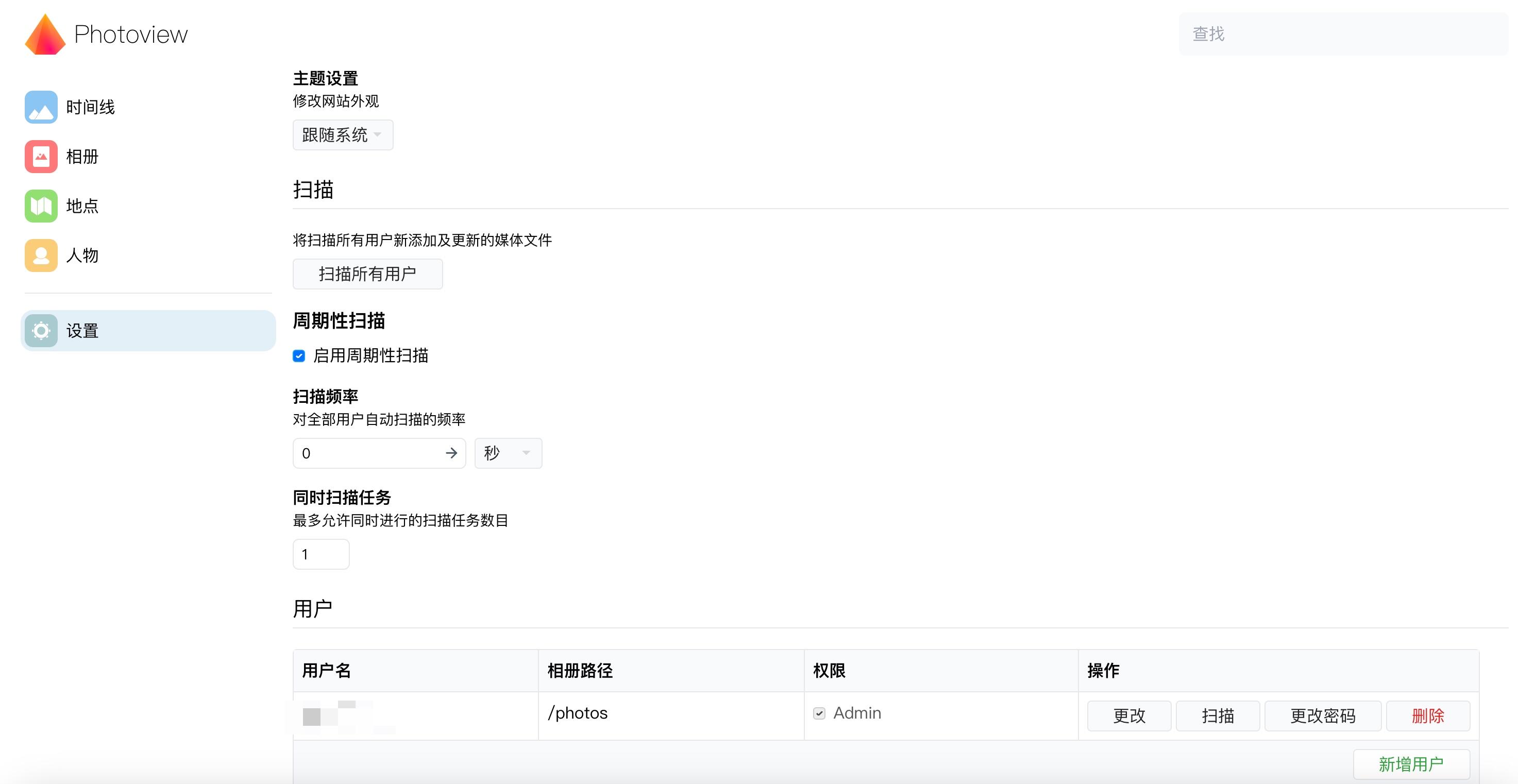This screenshot has height=784, width=1518.
Task: Select the checked Admin permission icon in table
Action: pos(819,713)
